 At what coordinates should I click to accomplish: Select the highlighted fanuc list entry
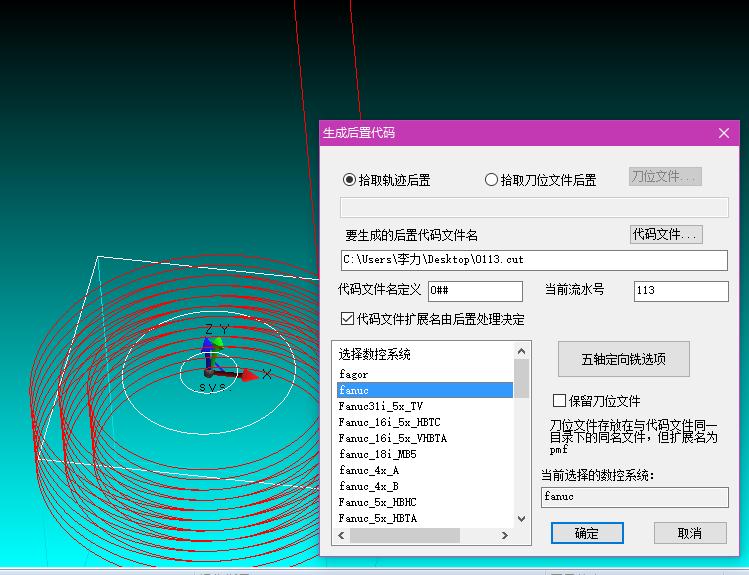point(425,390)
